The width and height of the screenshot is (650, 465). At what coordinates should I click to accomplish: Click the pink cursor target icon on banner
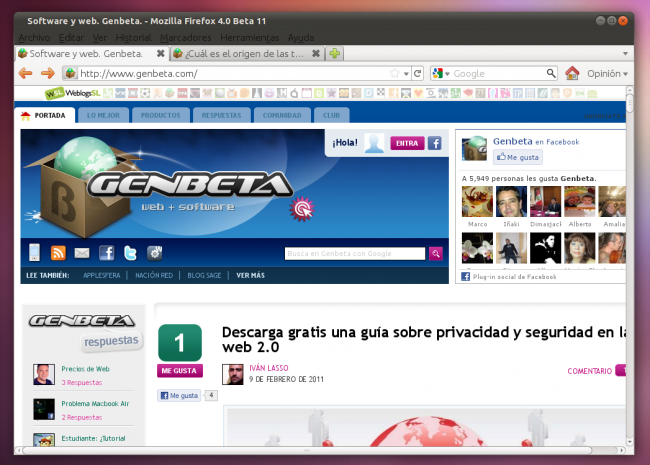[302, 208]
